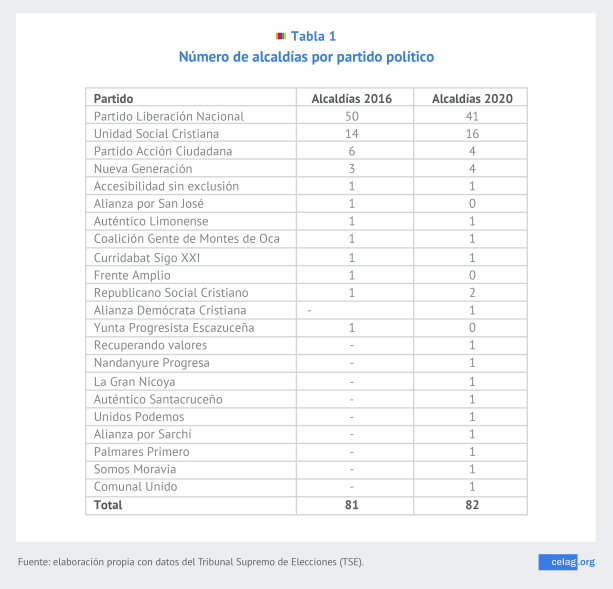Click the Yunta Progresista Escazuceña row
This screenshot has height=589, width=613.
coord(174,327)
